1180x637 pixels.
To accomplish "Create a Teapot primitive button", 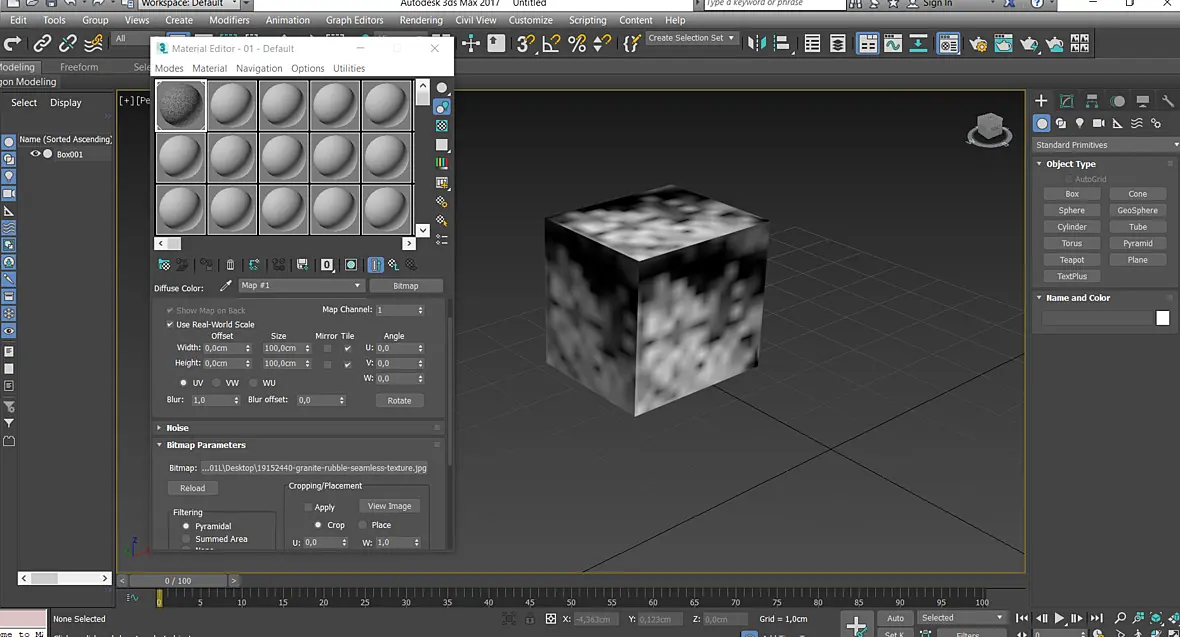I will (1072, 260).
